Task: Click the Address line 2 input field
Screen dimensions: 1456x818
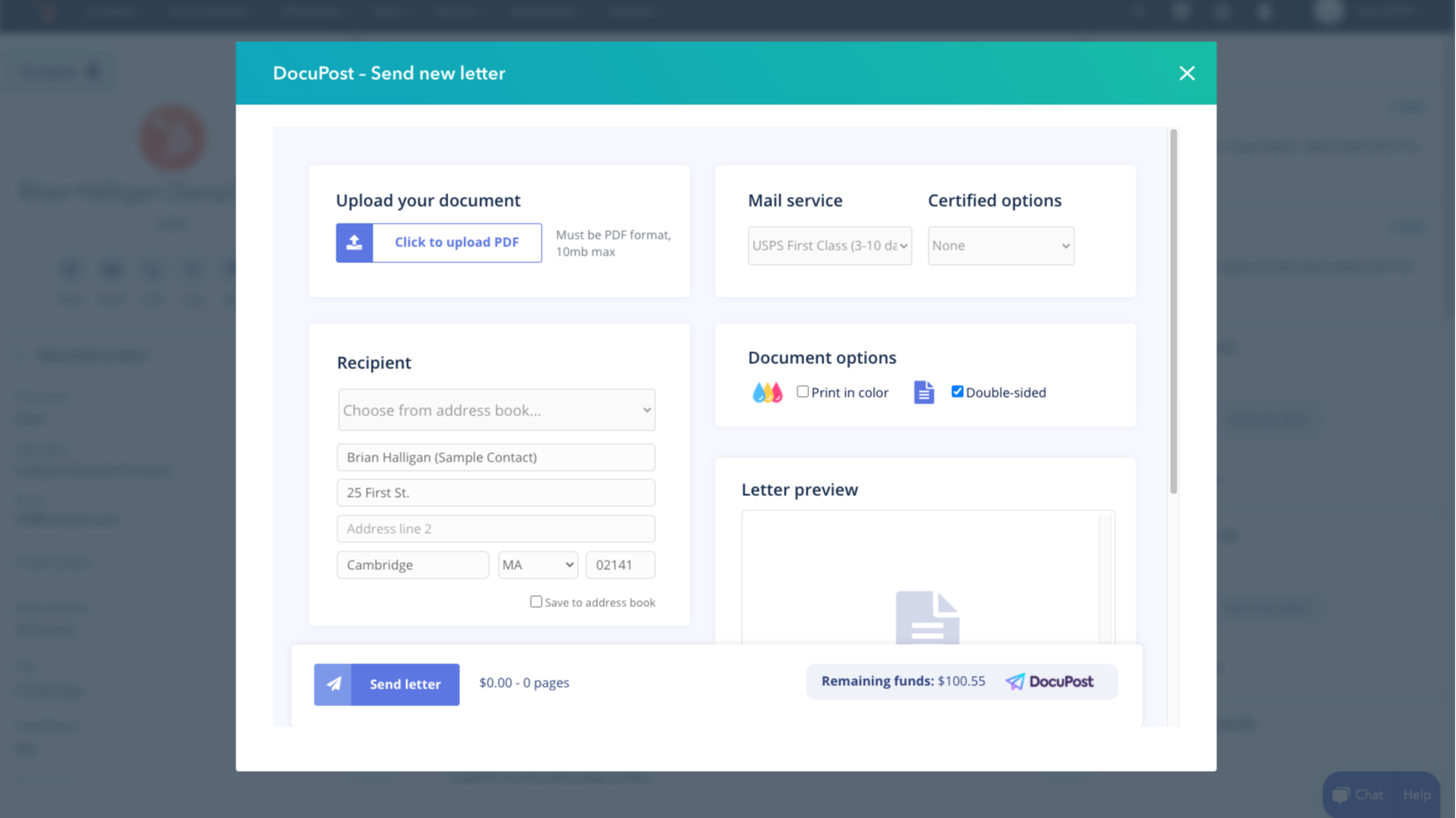Action: (495, 528)
